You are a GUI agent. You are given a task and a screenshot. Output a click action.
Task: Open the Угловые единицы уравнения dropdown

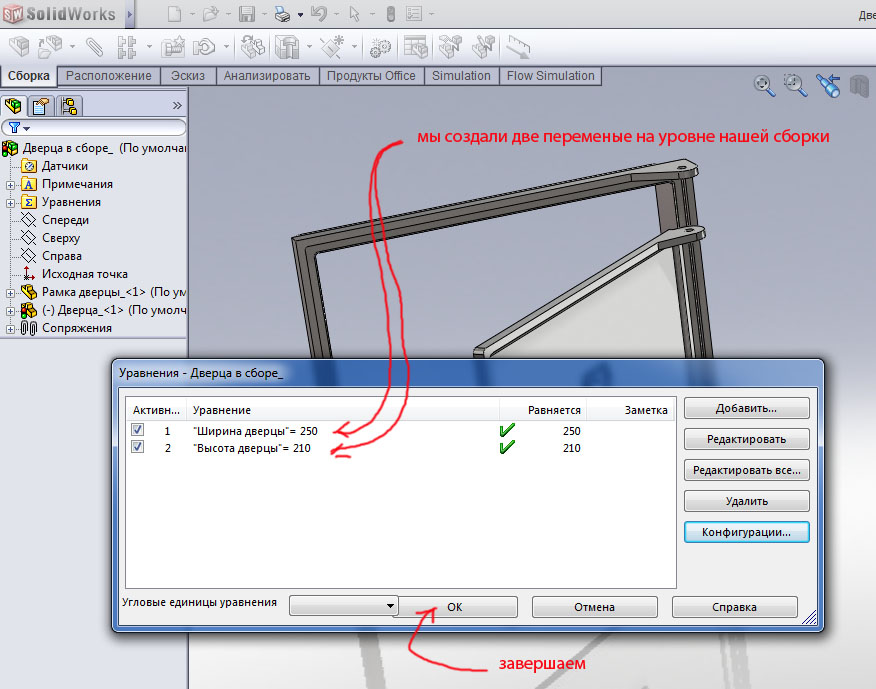(x=343, y=606)
